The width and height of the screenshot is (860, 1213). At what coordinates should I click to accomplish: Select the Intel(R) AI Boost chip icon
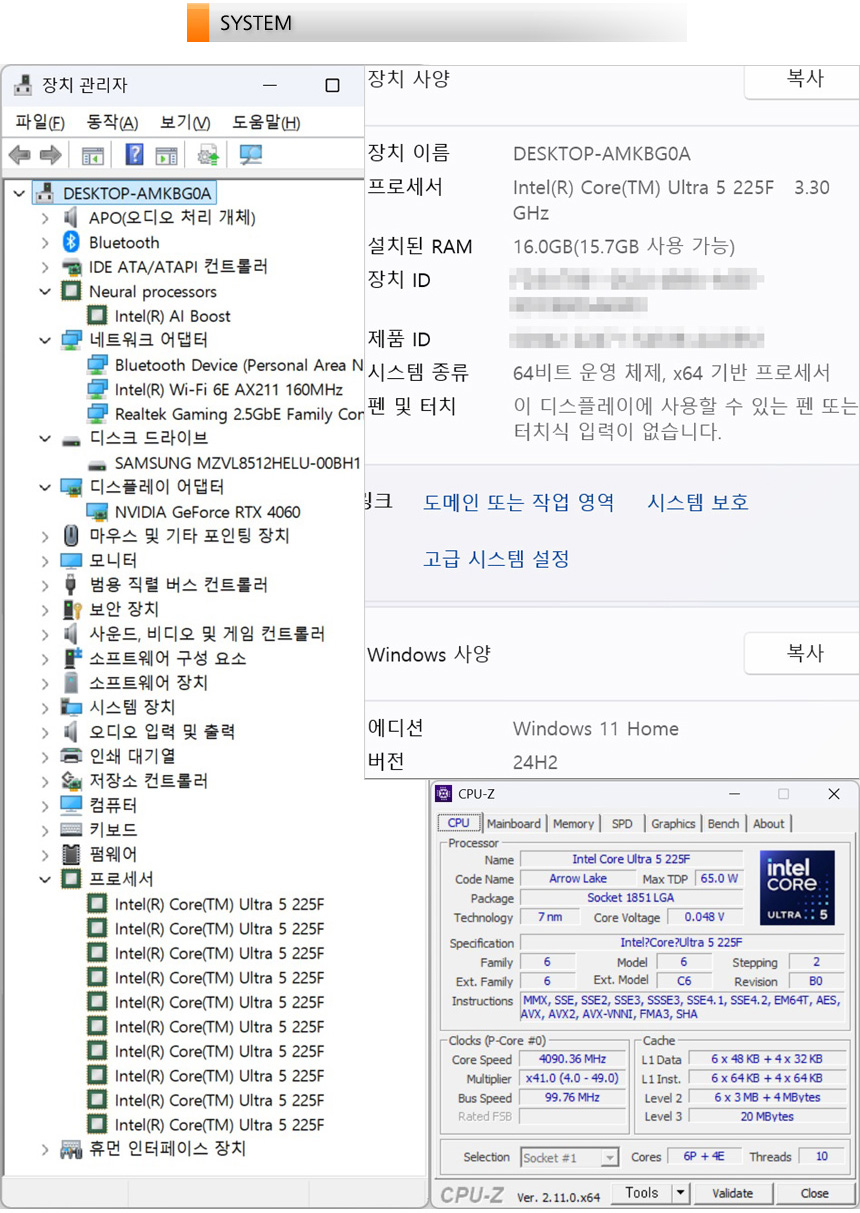97,316
